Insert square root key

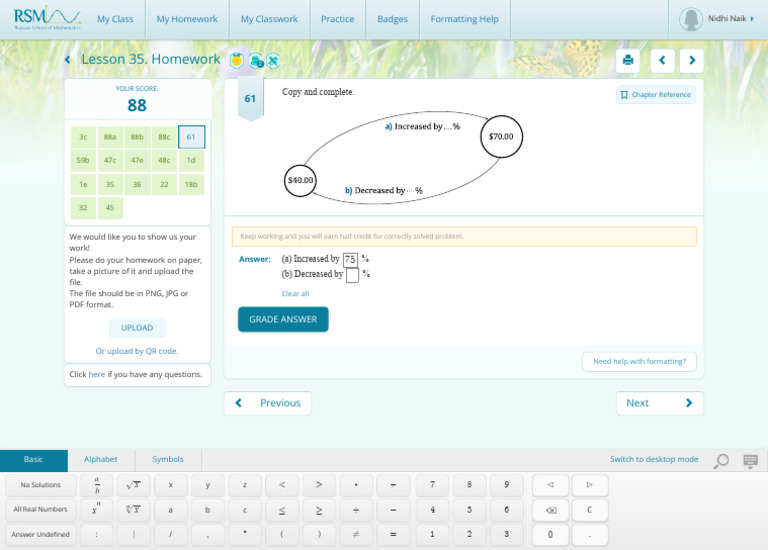pyautogui.click(x=134, y=485)
